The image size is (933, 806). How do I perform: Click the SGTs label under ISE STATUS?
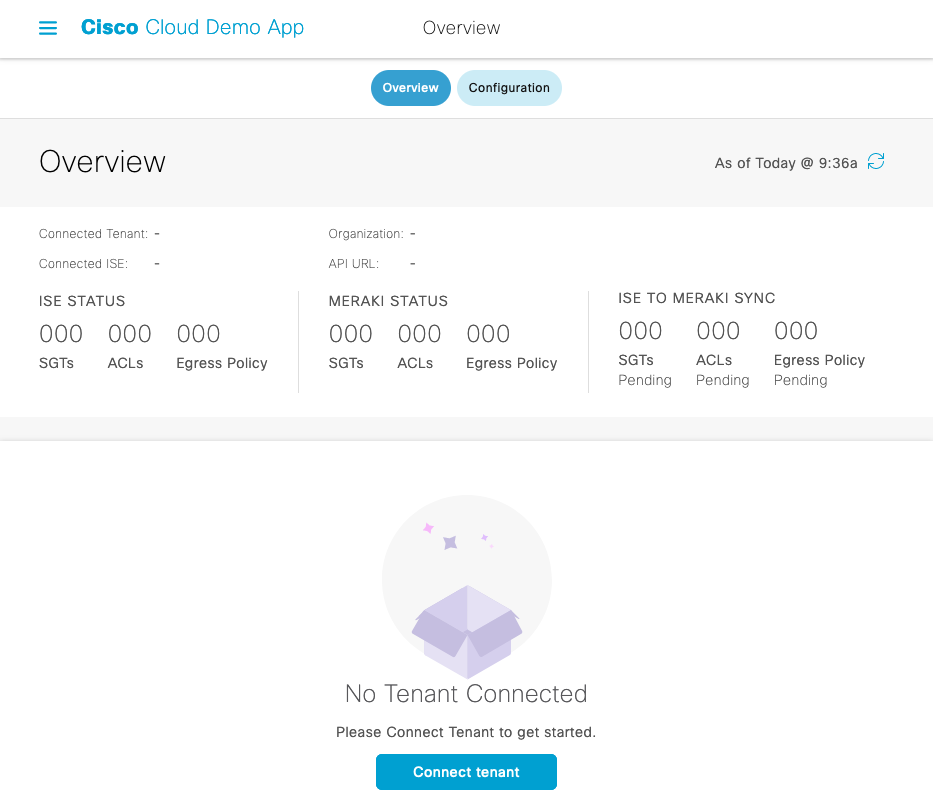57,363
